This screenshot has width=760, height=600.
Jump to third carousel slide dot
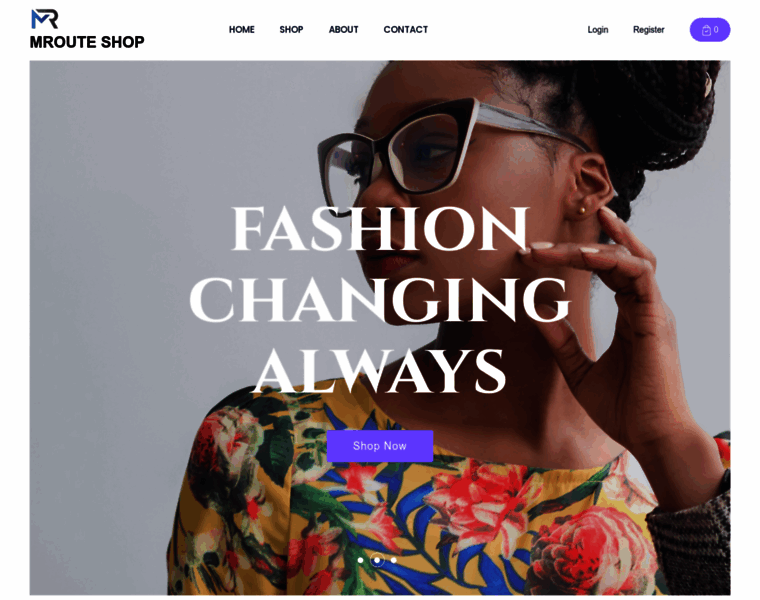(394, 560)
